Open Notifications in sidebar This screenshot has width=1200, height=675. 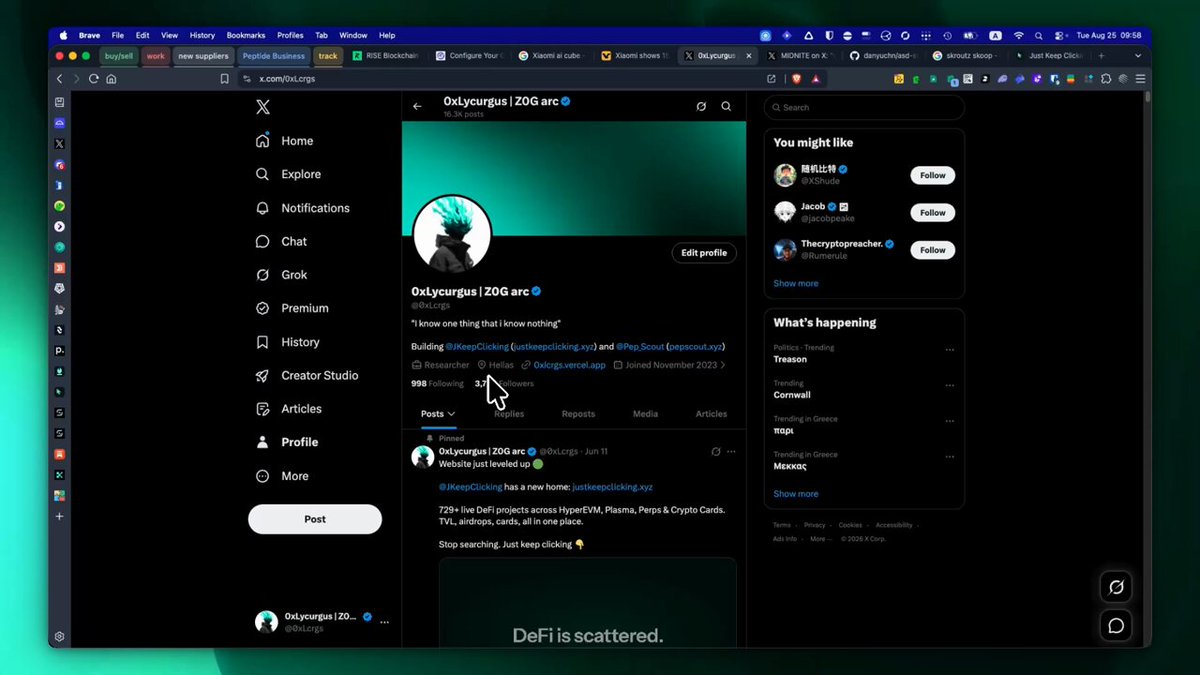[302, 208]
